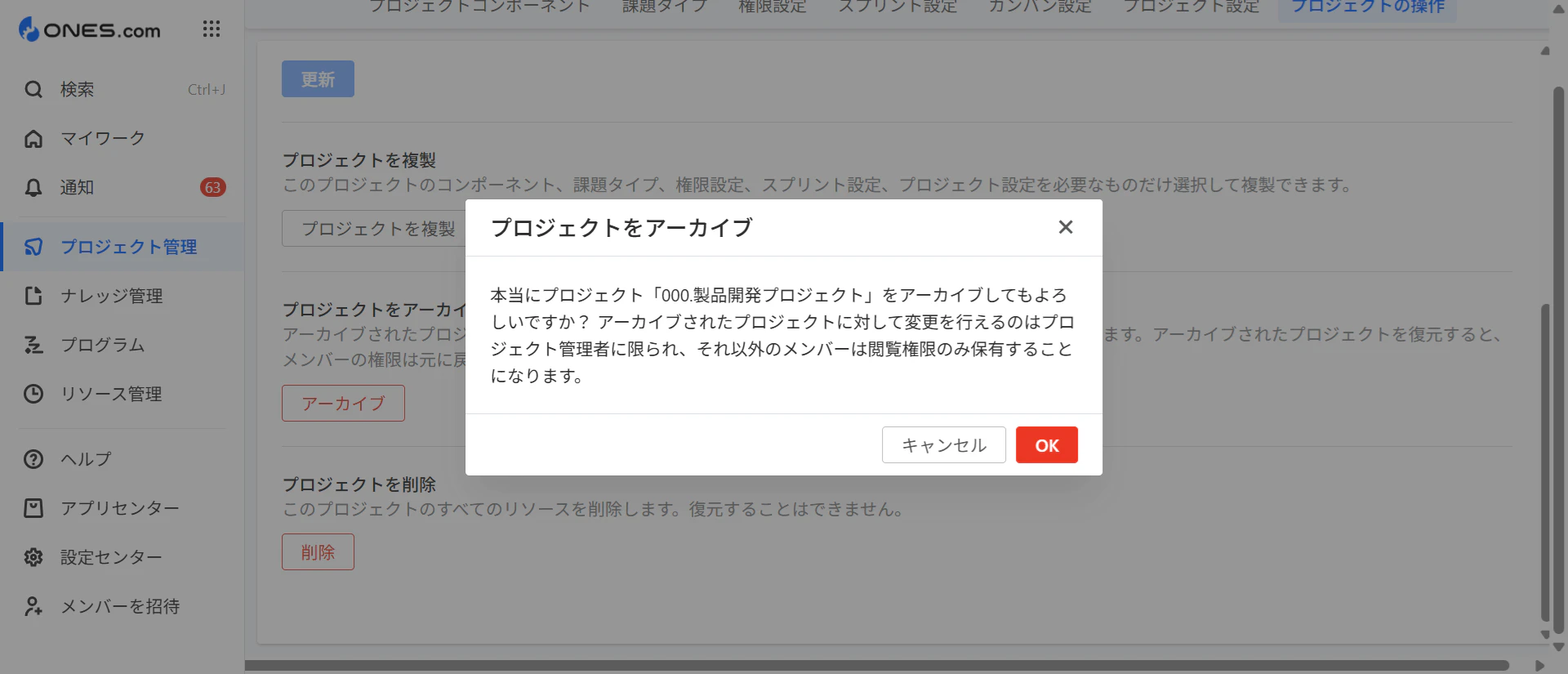Open ヘルプ in the sidebar

pyautogui.click(x=122, y=459)
